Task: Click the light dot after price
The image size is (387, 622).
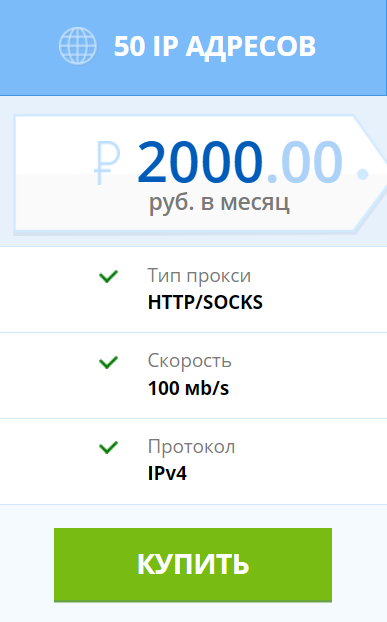Action: point(362,174)
